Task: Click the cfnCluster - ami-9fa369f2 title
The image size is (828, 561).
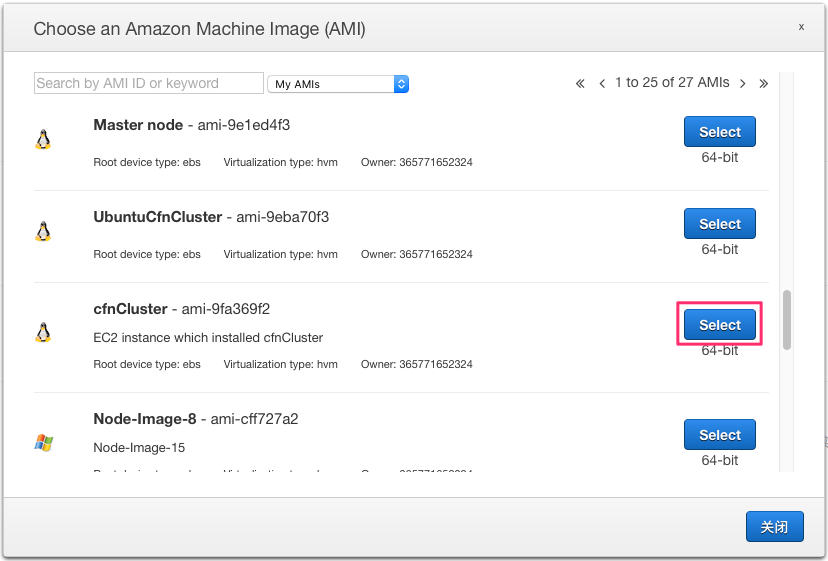Action: pos(182,309)
